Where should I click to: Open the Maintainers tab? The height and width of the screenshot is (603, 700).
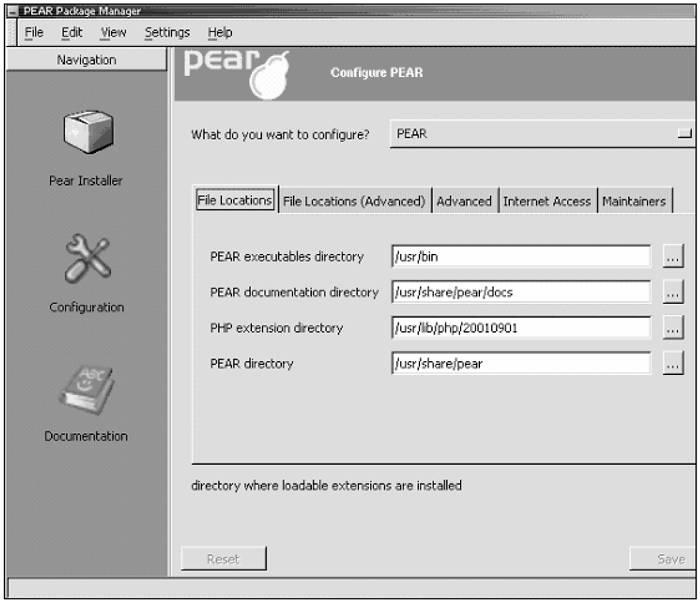tap(634, 201)
